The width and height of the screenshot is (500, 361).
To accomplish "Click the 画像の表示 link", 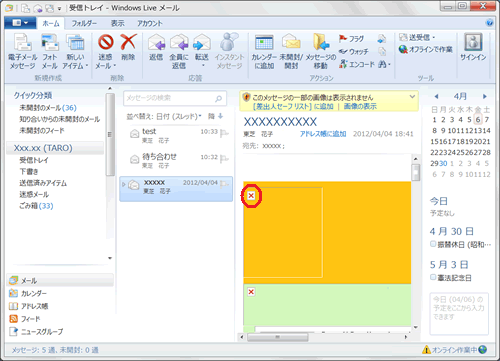I will (360, 106).
